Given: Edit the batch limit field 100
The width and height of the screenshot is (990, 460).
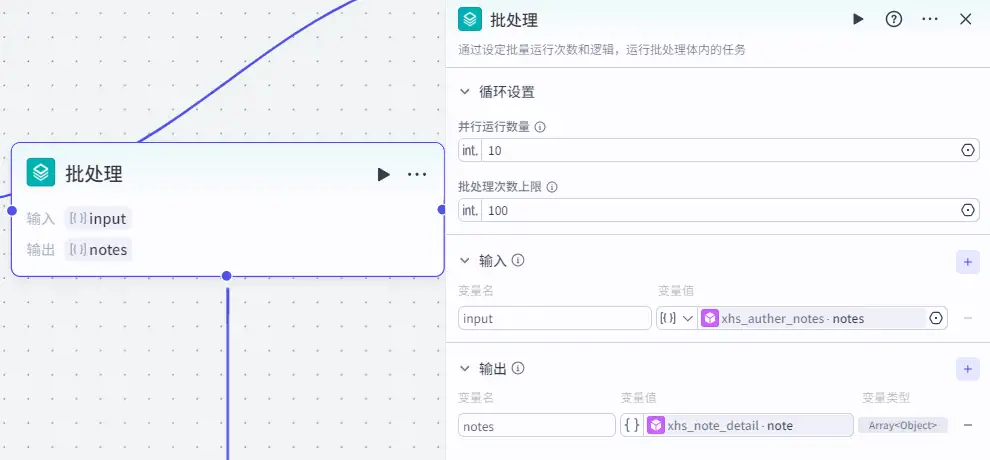Looking at the screenshot, I should pyautogui.click(x=719, y=210).
